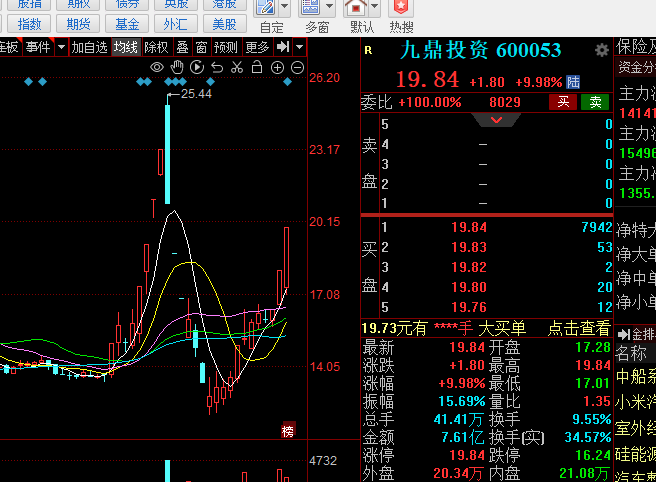
Task: Click the 榜 badge on the chart
Action: 288,431
